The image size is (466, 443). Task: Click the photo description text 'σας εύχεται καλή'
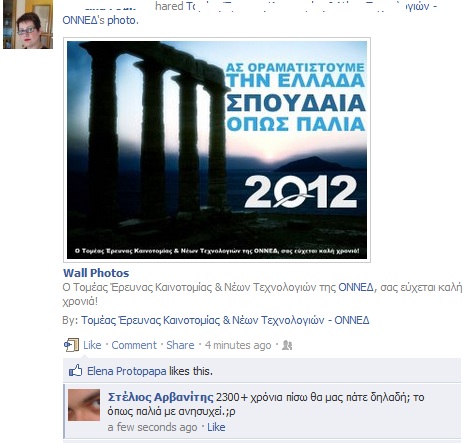click(x=421, y=287)
